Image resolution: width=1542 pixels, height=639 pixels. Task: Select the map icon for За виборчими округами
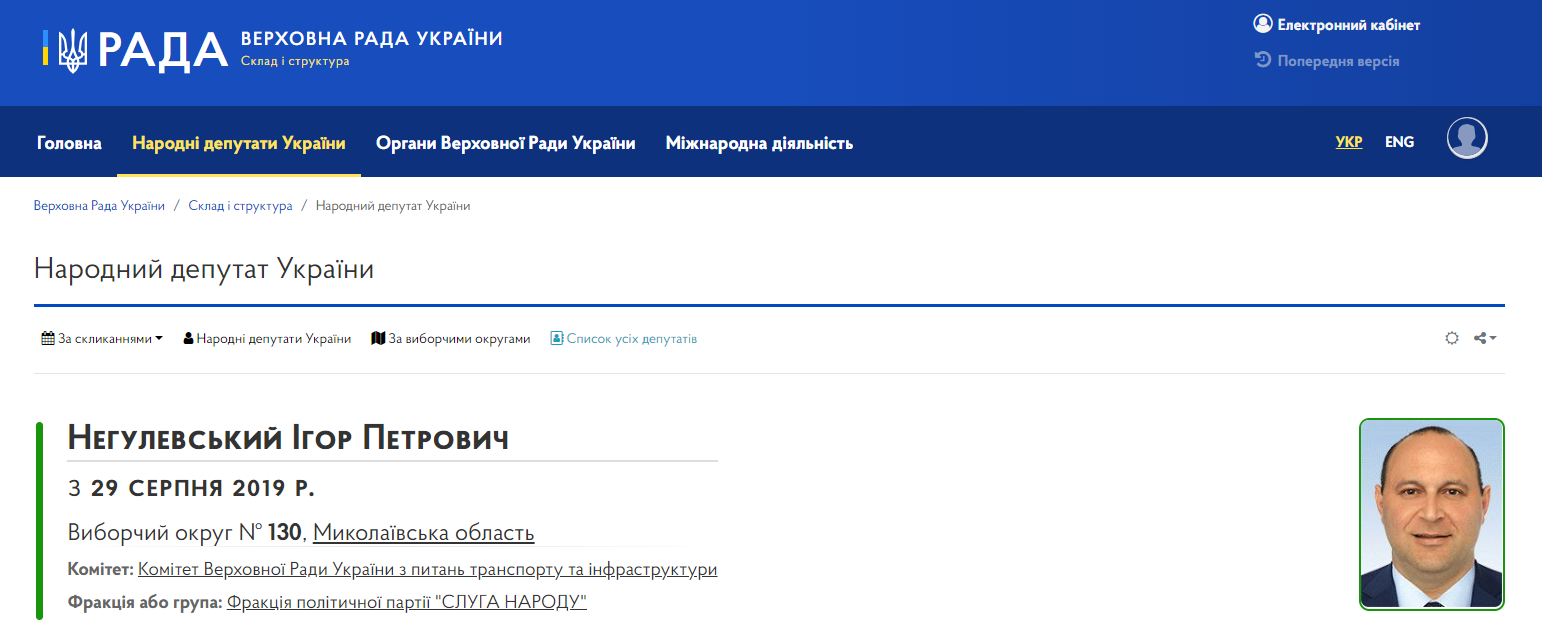377,338
